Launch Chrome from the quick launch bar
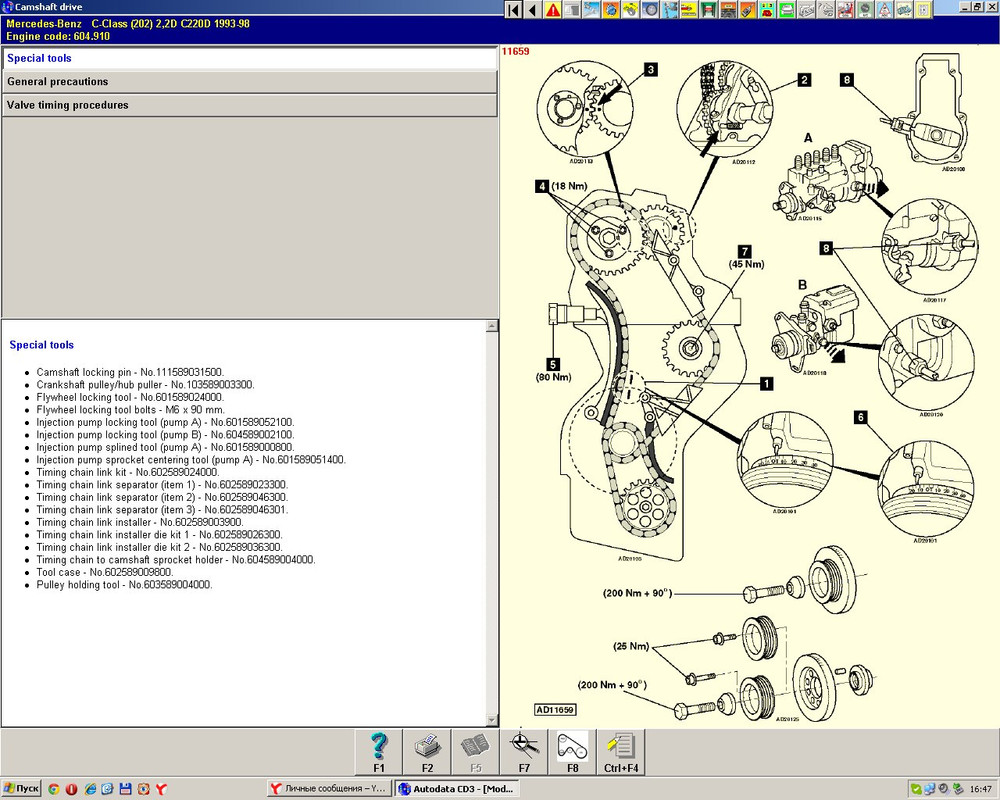The height and width of the screenshot is (800, 1000). click(x=54, y=789)
